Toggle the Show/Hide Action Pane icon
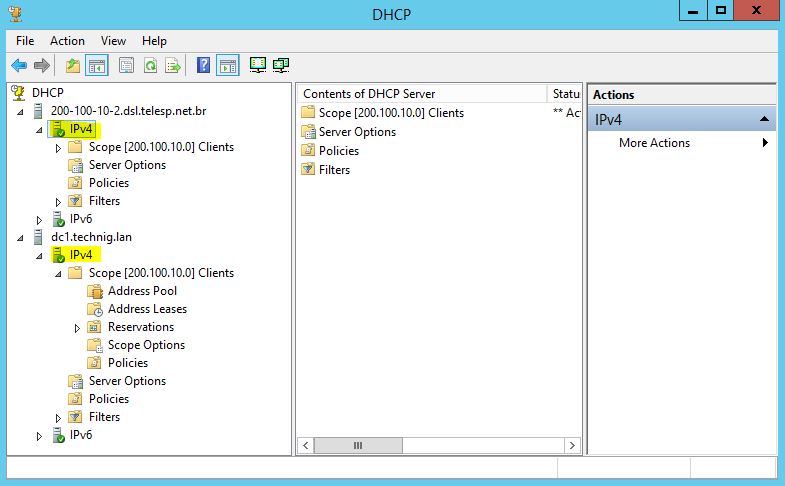785x486 pixels. coord(228,66)
